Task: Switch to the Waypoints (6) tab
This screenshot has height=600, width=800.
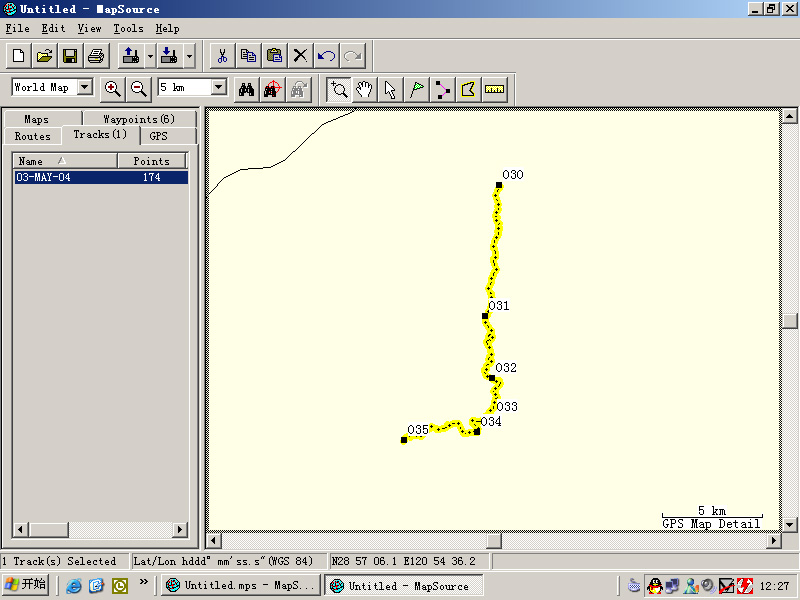Action: click(139, 119)
